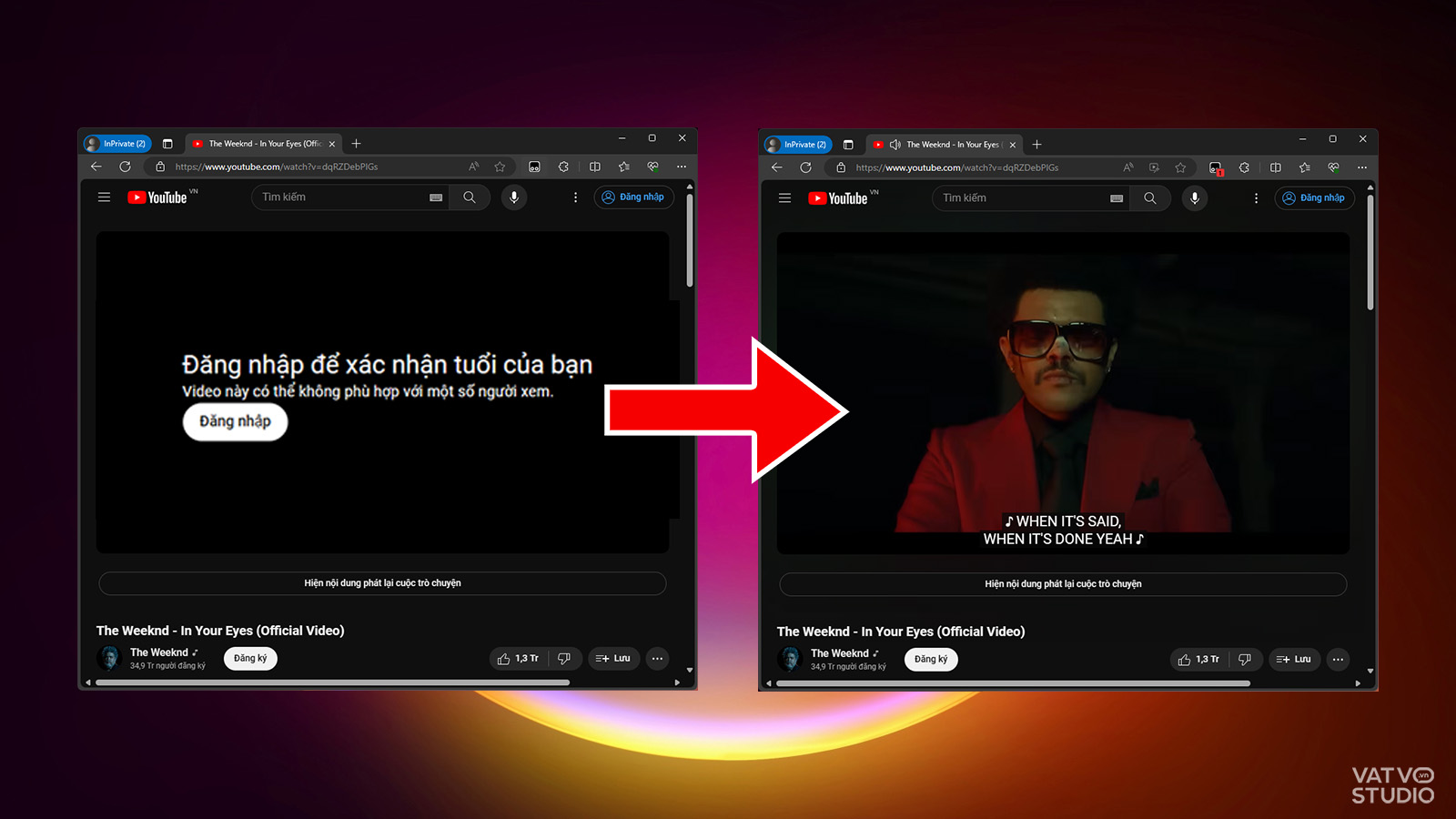
Task: Open tab actions menu in right window
Action: click(x=848, y=145)
